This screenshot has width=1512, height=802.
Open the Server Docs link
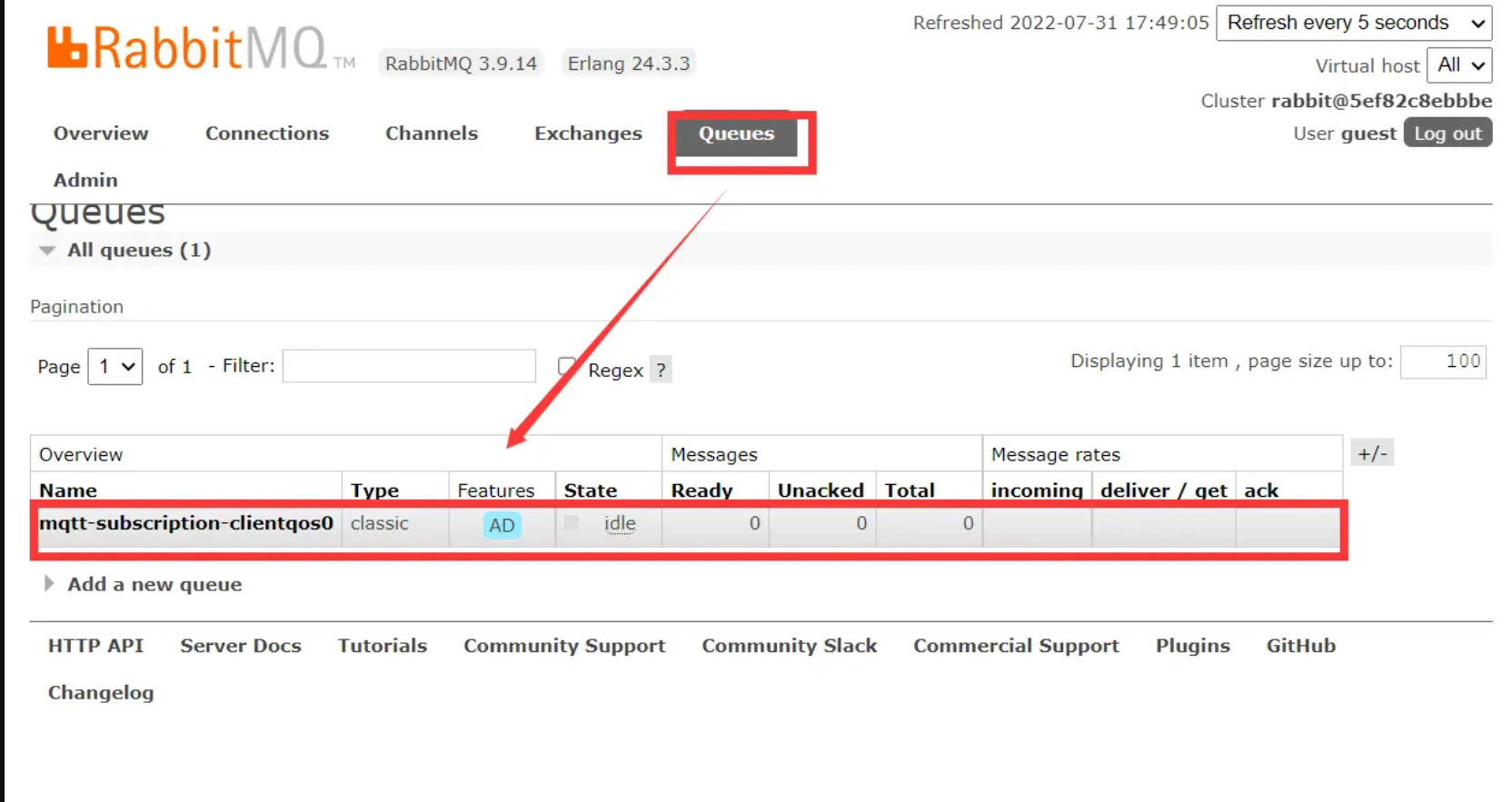coord(241,646)
